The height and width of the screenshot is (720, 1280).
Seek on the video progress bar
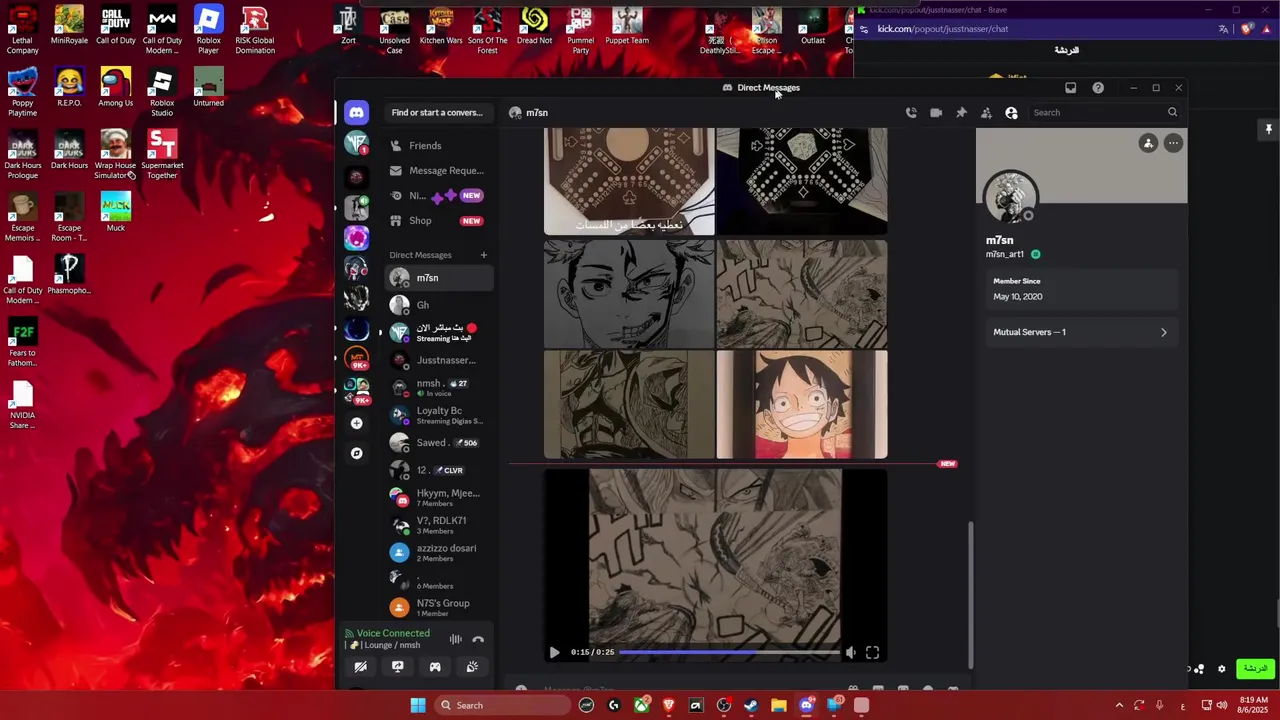(729, 652)
